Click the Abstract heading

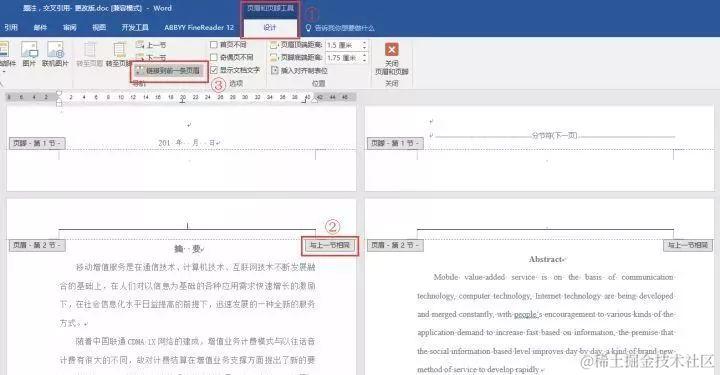(546, 259)
